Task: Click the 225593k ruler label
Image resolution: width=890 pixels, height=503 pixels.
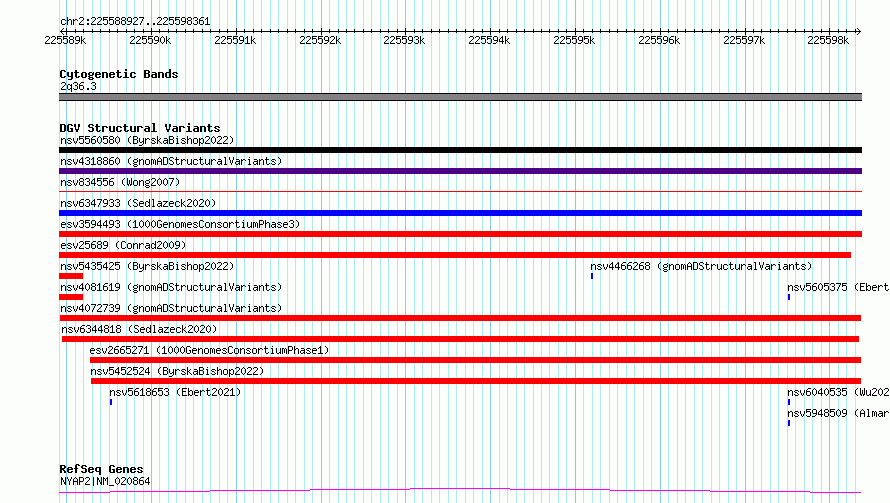Action: tap(404, 40)
